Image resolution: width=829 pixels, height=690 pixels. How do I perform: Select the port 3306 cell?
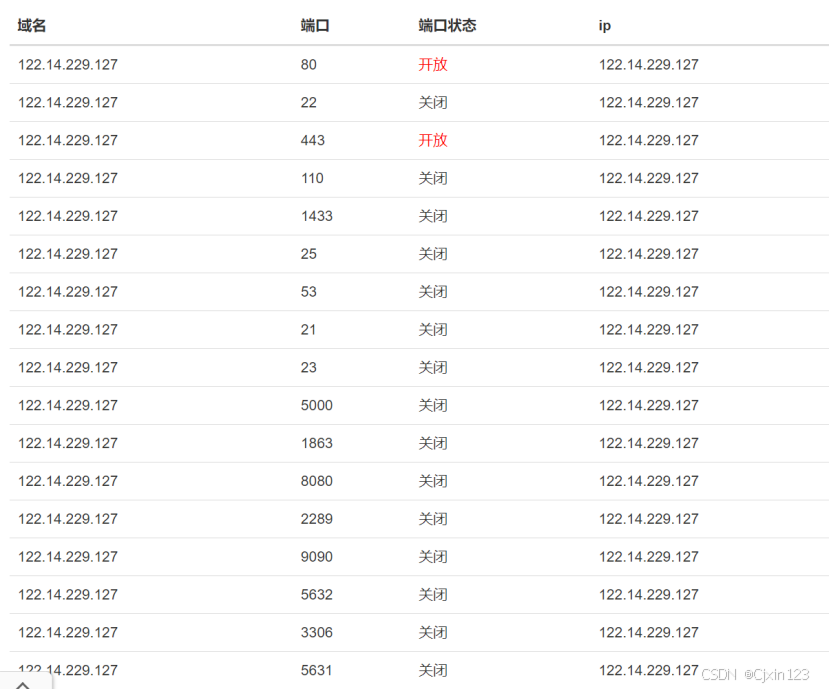[317, 632]
